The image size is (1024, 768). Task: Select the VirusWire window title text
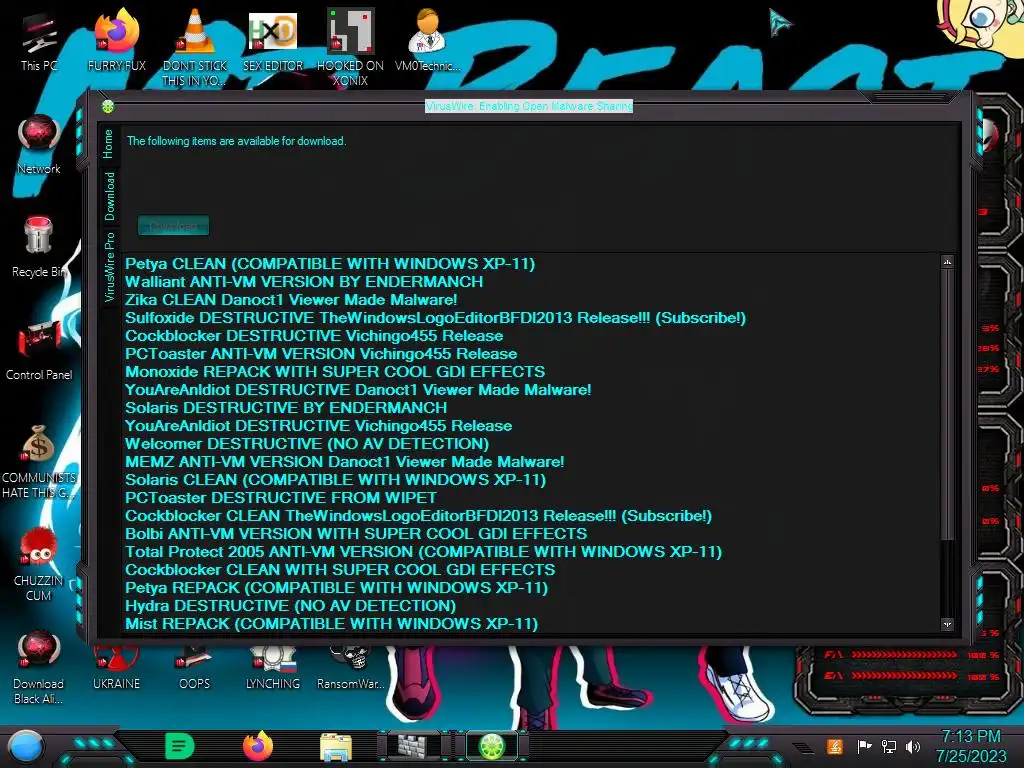(x=529, y=106)
